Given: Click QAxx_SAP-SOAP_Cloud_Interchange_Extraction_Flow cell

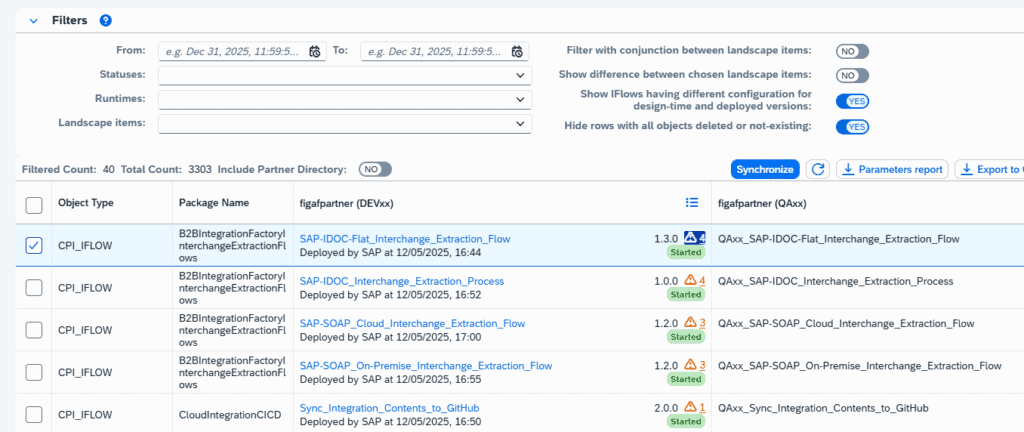Looking at the screenshot, I should [846, 324].
